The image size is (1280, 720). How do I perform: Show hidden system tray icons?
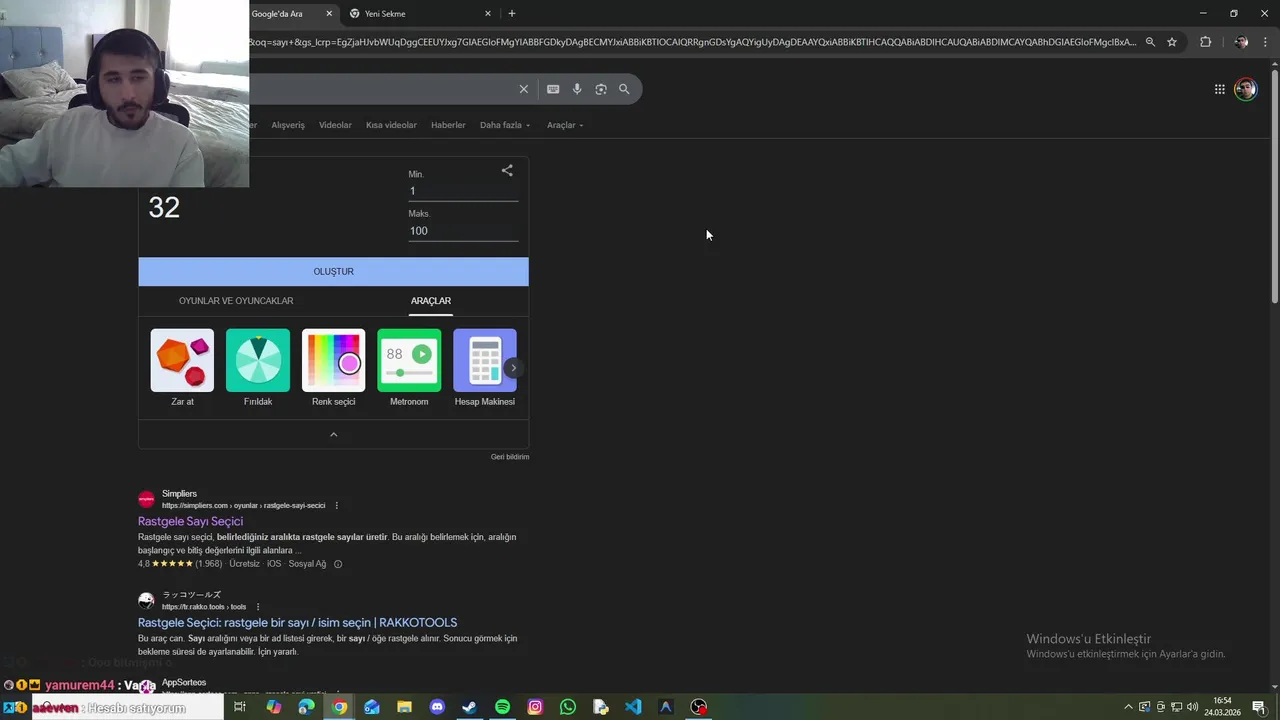[1129, 707]
